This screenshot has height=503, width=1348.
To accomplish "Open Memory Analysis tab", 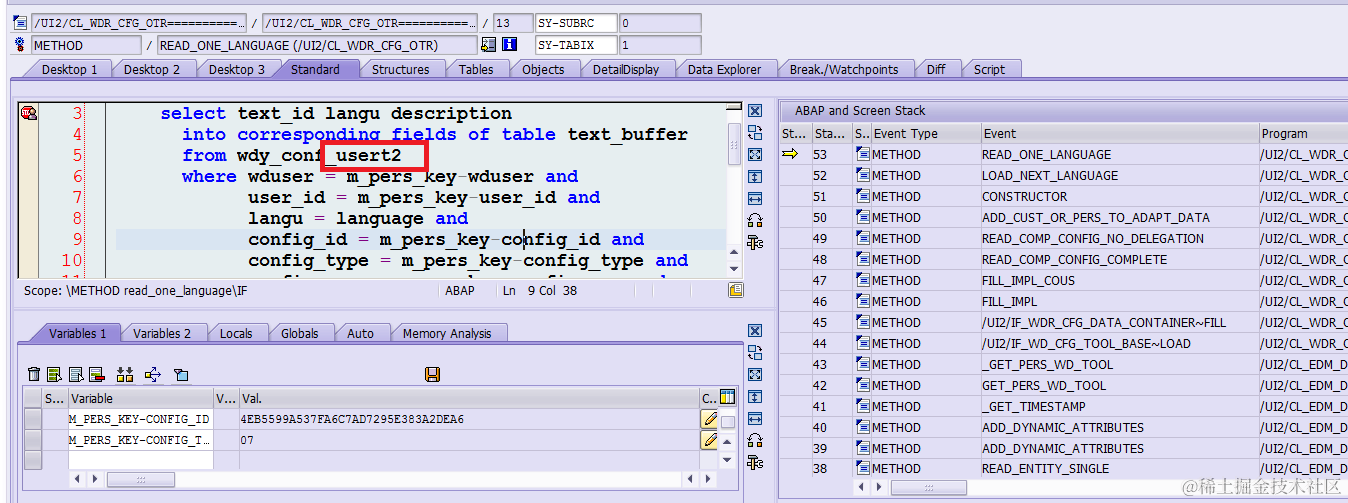I will (x=447, y=333).
